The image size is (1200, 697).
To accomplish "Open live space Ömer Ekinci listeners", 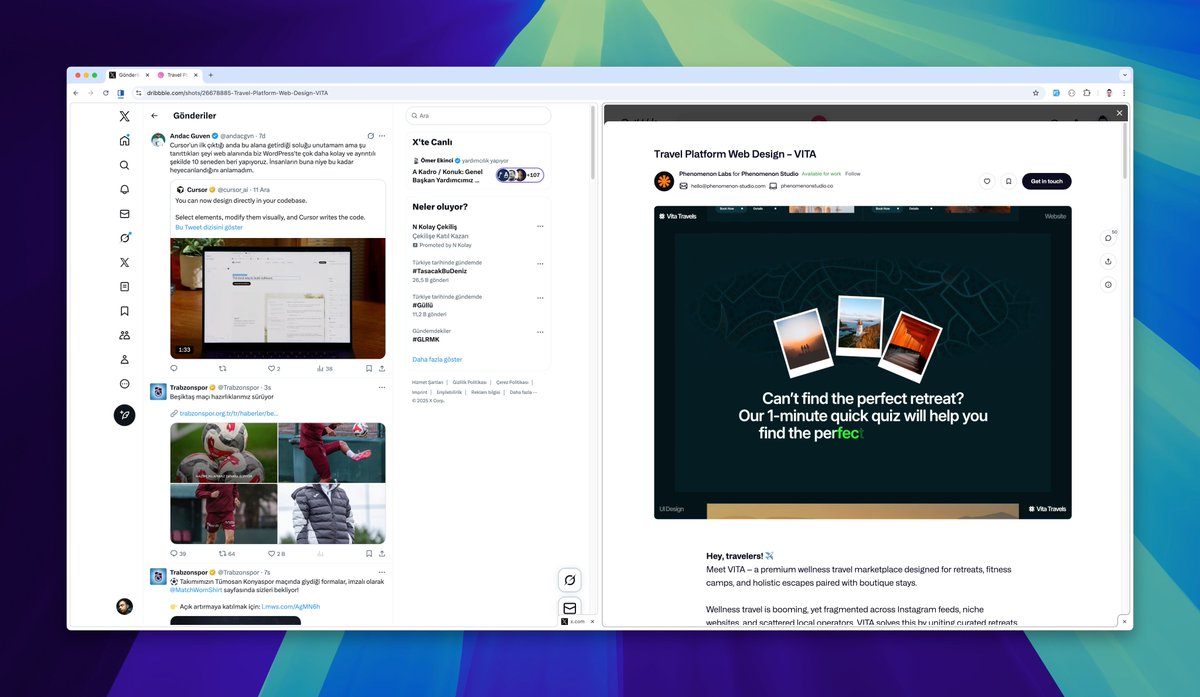I will click(520, 175).
